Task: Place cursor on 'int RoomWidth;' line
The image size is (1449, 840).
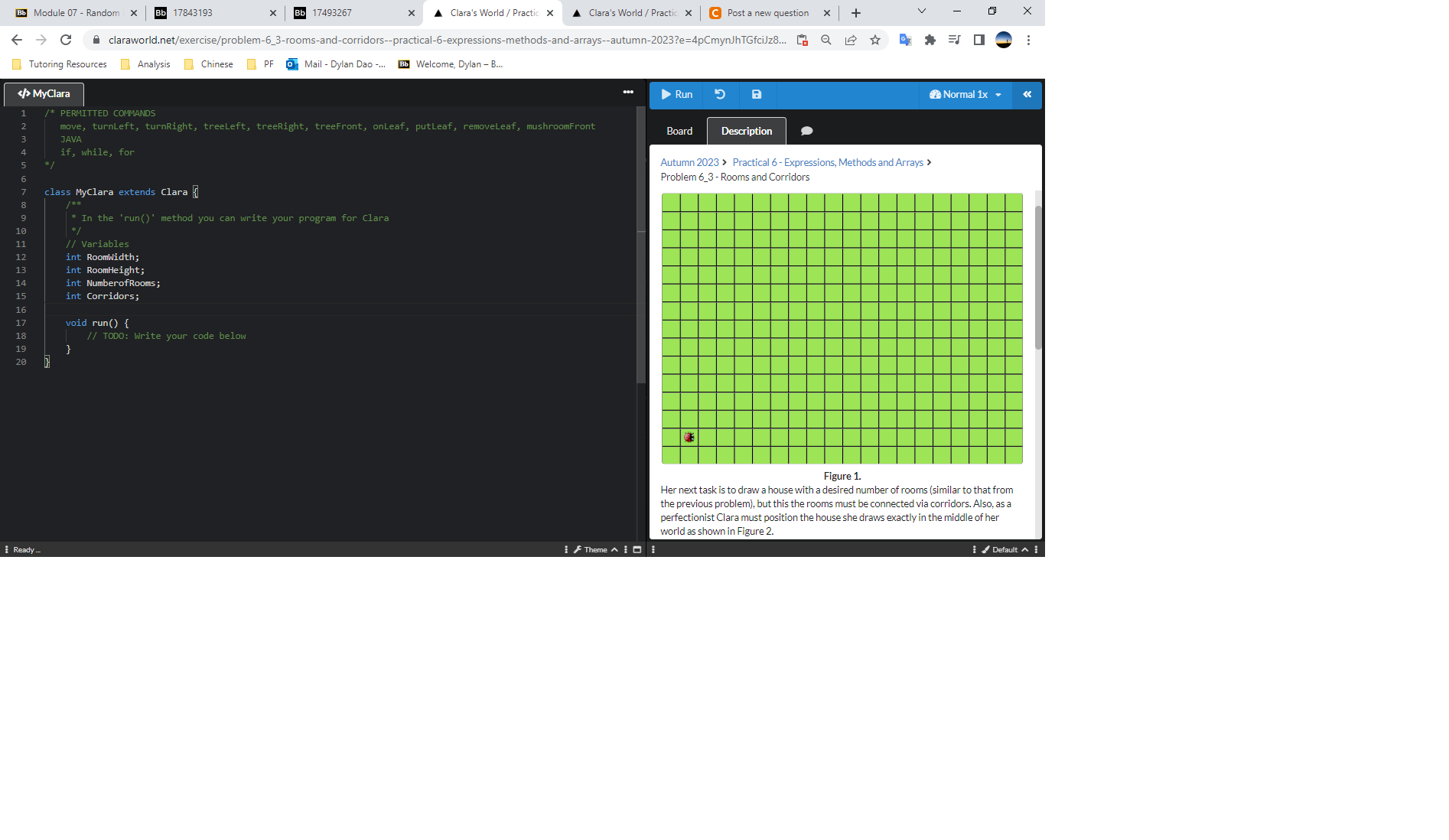Action: pos(103,258)
